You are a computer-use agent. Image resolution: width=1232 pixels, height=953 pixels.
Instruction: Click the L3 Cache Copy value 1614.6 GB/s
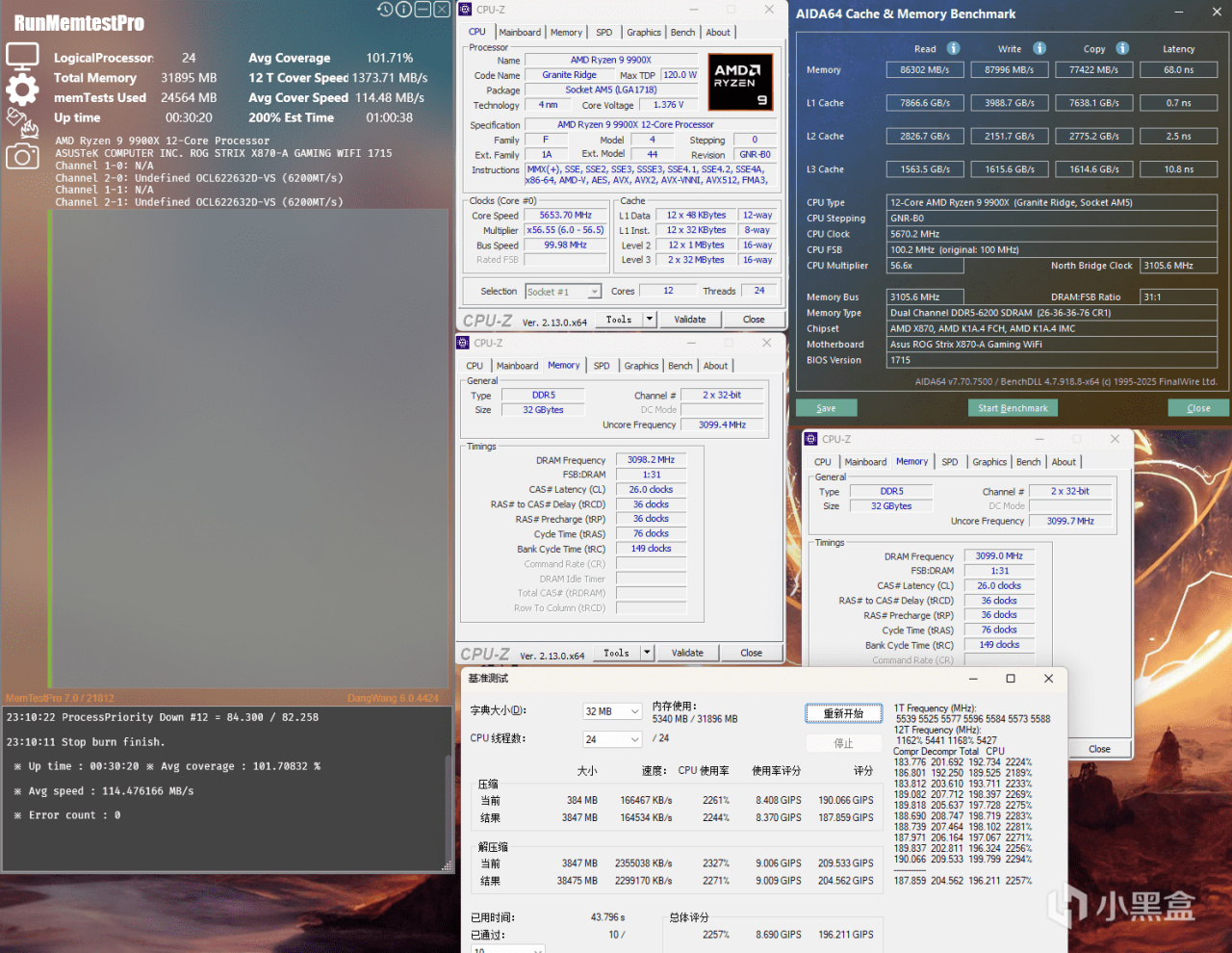pos(1094,169)
